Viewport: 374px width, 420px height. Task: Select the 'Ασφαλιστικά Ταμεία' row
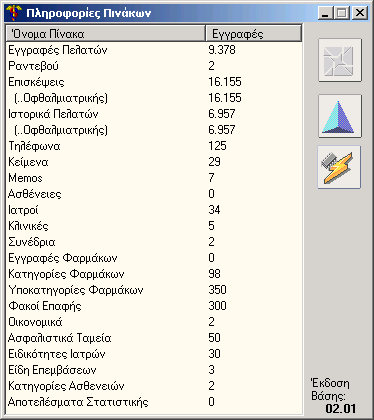pos(154,338)
